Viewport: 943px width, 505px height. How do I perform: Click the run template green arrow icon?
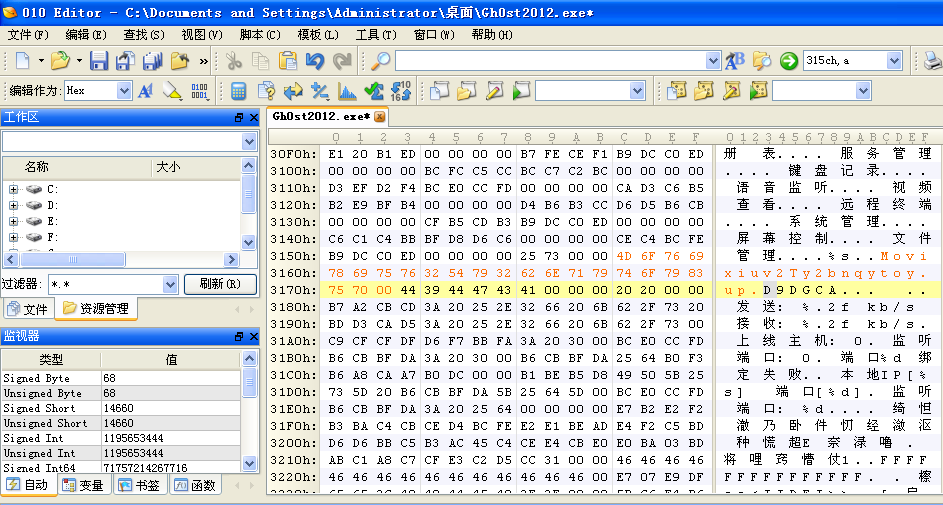pos(758,91)
